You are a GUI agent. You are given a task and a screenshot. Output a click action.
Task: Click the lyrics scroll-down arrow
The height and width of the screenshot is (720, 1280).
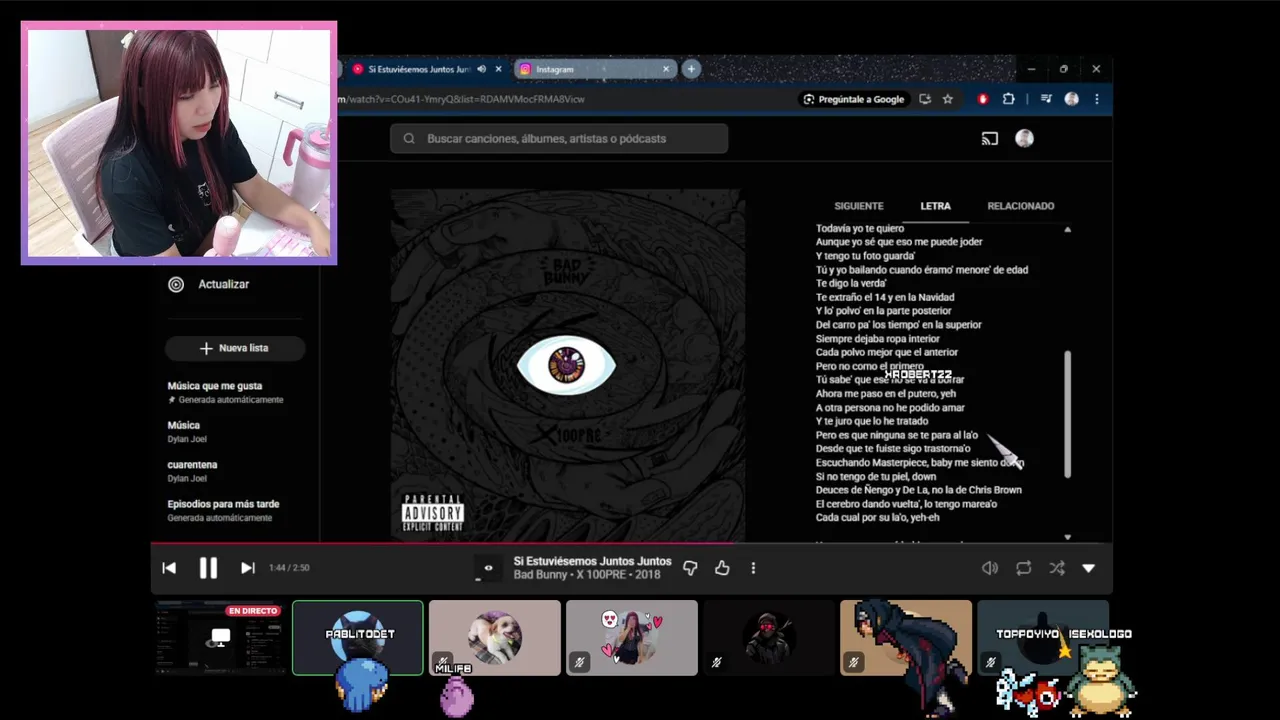click(1067, 537)
